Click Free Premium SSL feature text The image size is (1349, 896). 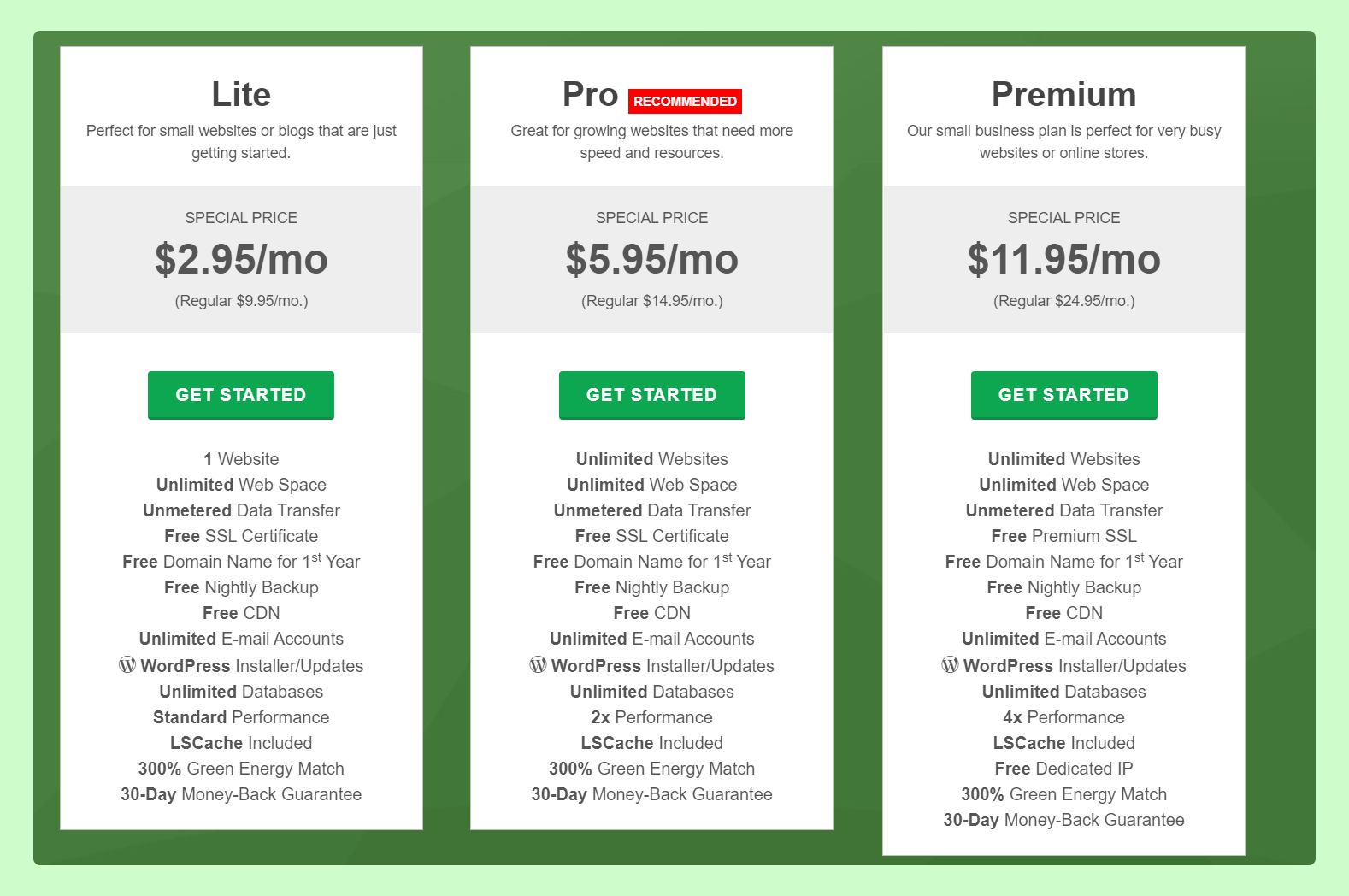(x=1063, y=536)
